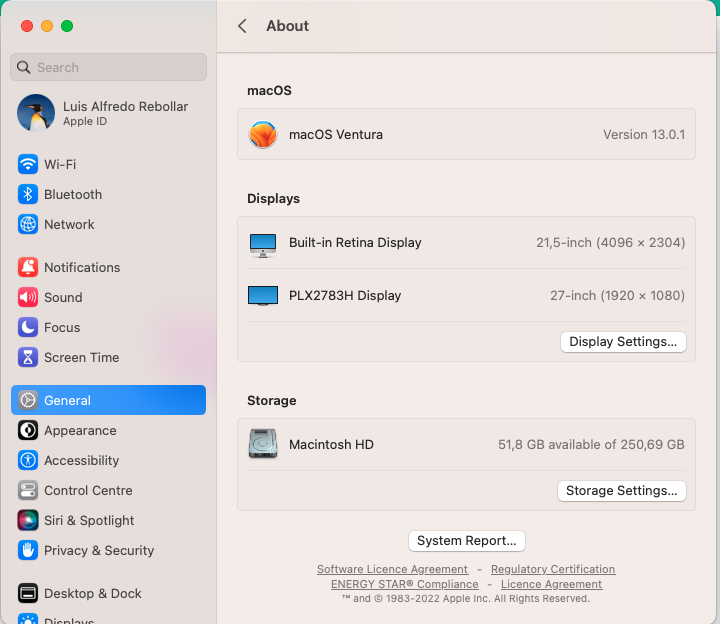Click the General gear icon
This screenshot has height=624, width=720.
coord(28,400)
